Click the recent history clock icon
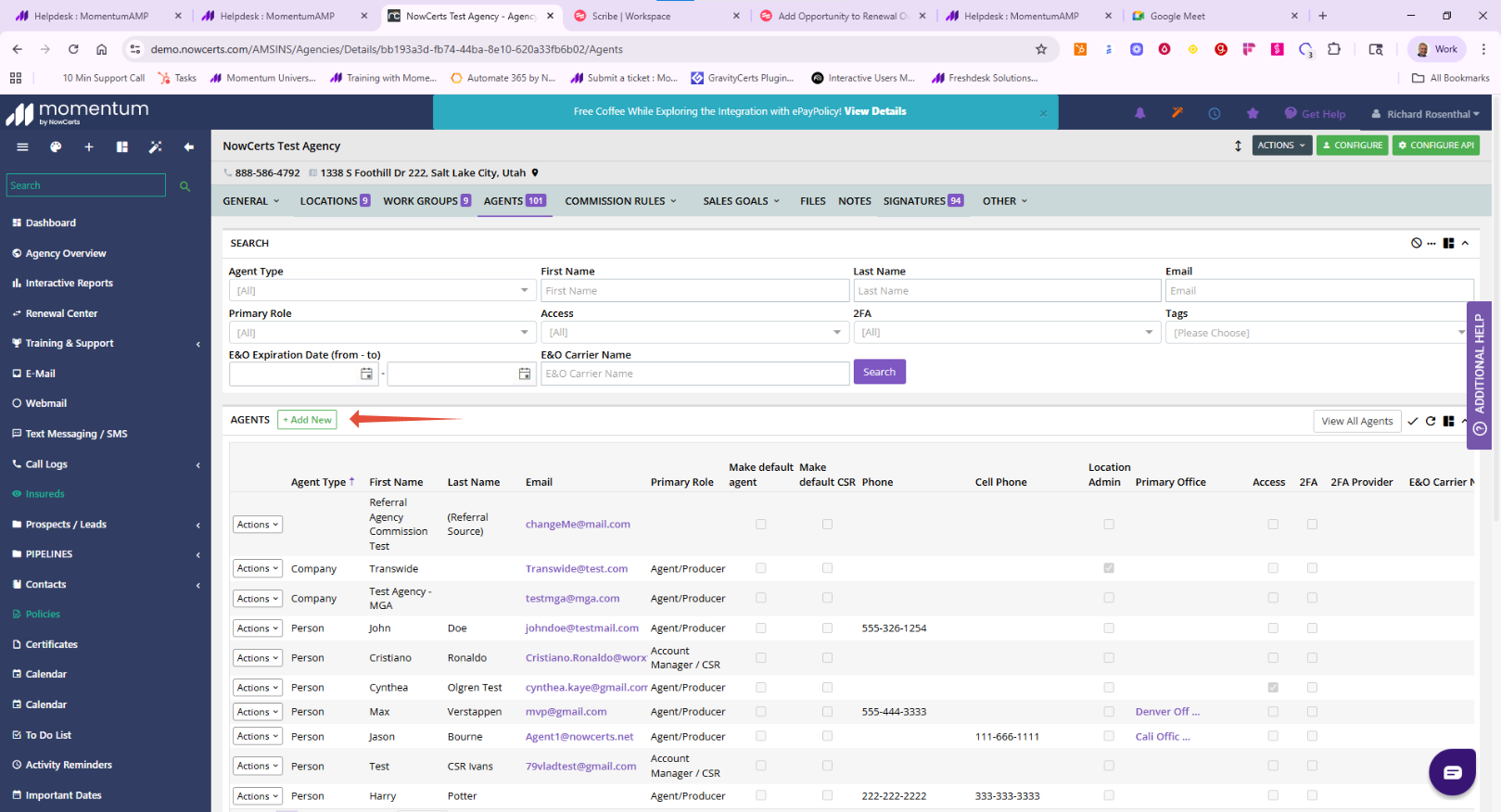This screenshot has width=1501, height=812. (1215, 113)
